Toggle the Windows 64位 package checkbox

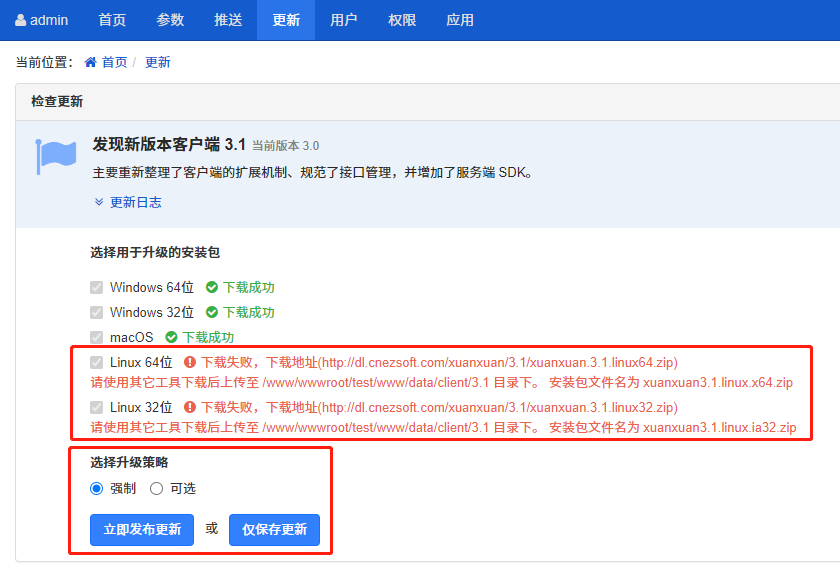pyautogui.click(x=97, y=288)
